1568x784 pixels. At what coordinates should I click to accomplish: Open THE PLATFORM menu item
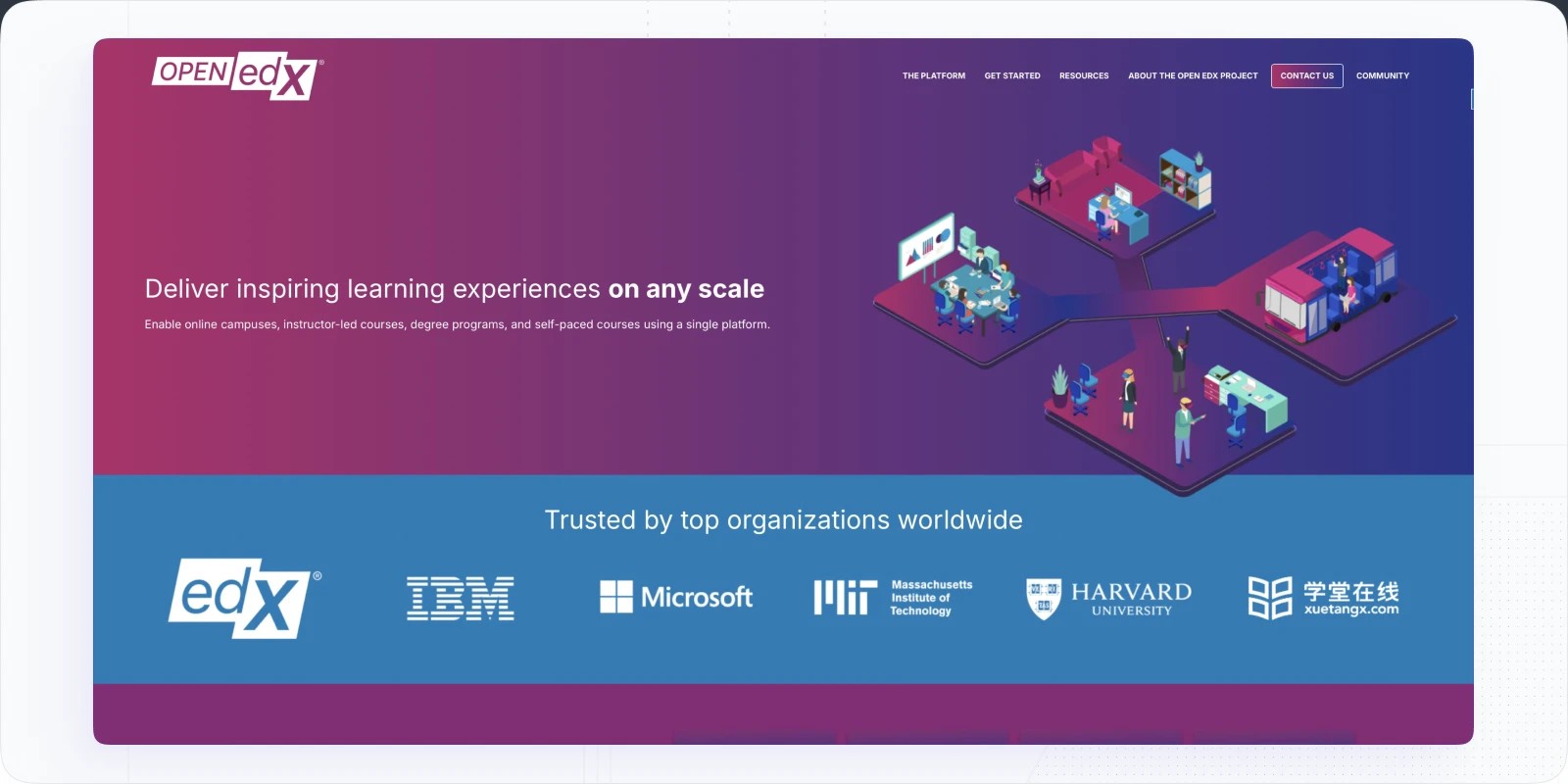(x=934, y=75)
